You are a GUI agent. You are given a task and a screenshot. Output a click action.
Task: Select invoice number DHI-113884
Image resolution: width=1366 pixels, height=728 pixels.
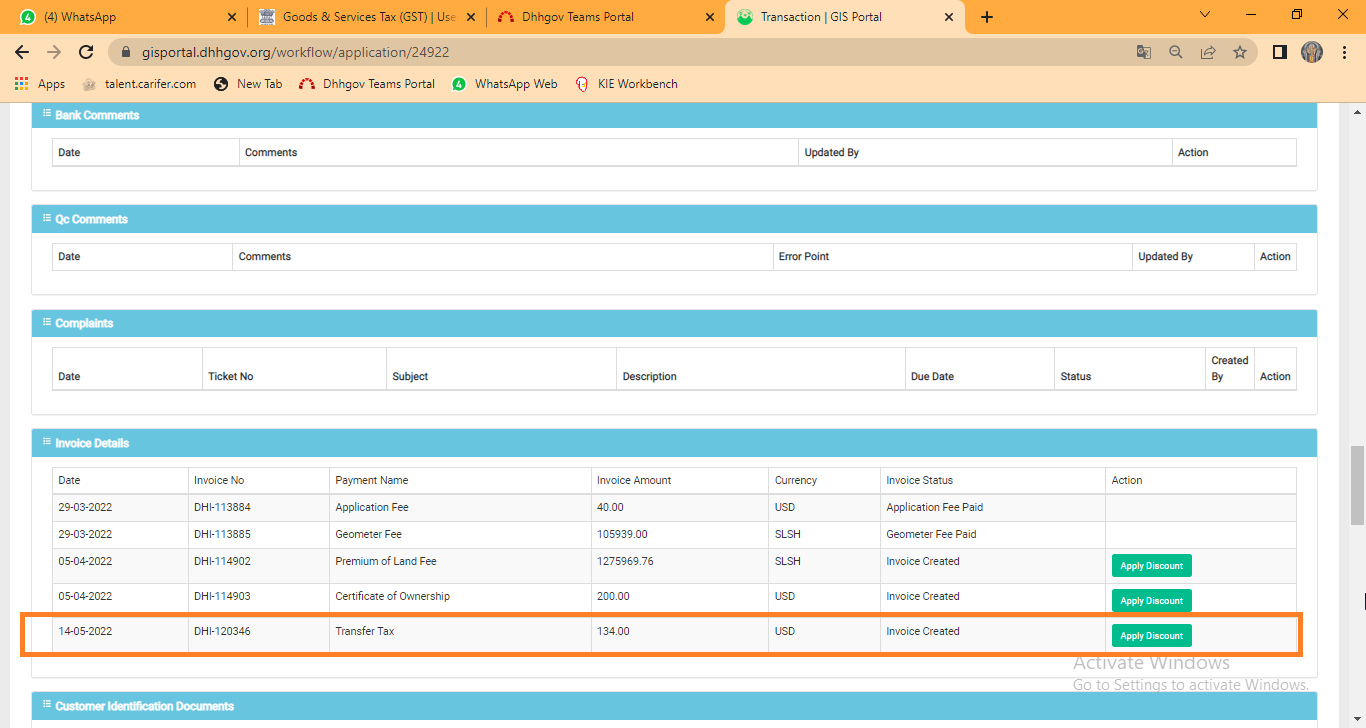coord(222,507)
